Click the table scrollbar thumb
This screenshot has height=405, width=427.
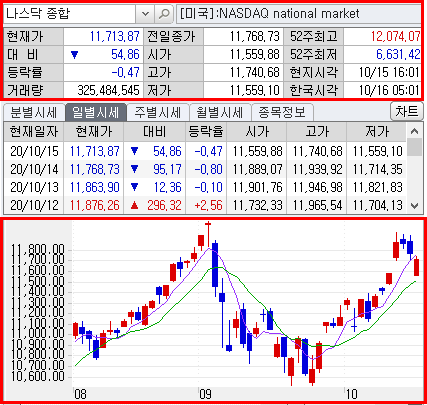(415, 147)
